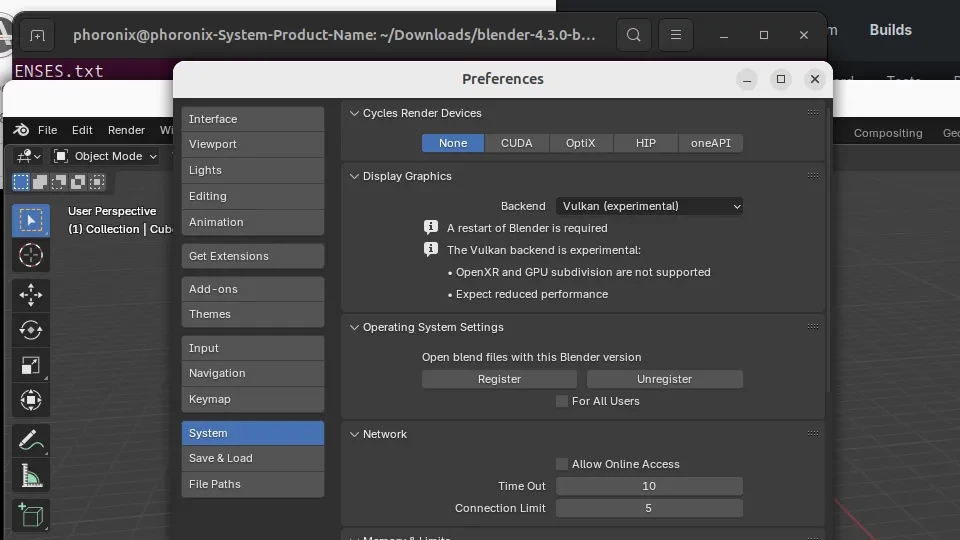Select CUDA as Cycles render device
Viewport: 960px width, 540px height.
pyautogui.click(x=516, y=143)
